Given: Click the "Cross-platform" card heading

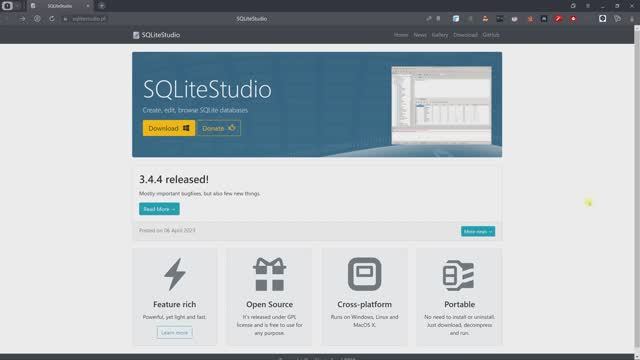Looking at the screenshot, I should click(364, 304).
